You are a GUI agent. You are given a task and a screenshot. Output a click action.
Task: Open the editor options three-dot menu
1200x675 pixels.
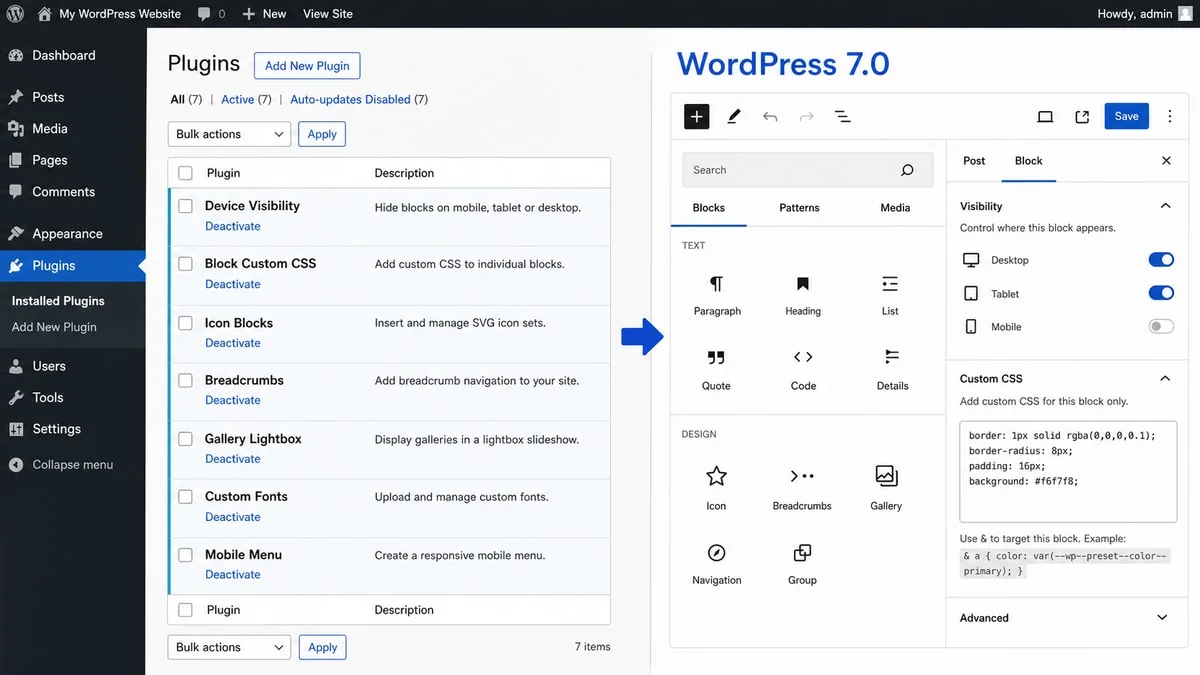pos(1170,116)
